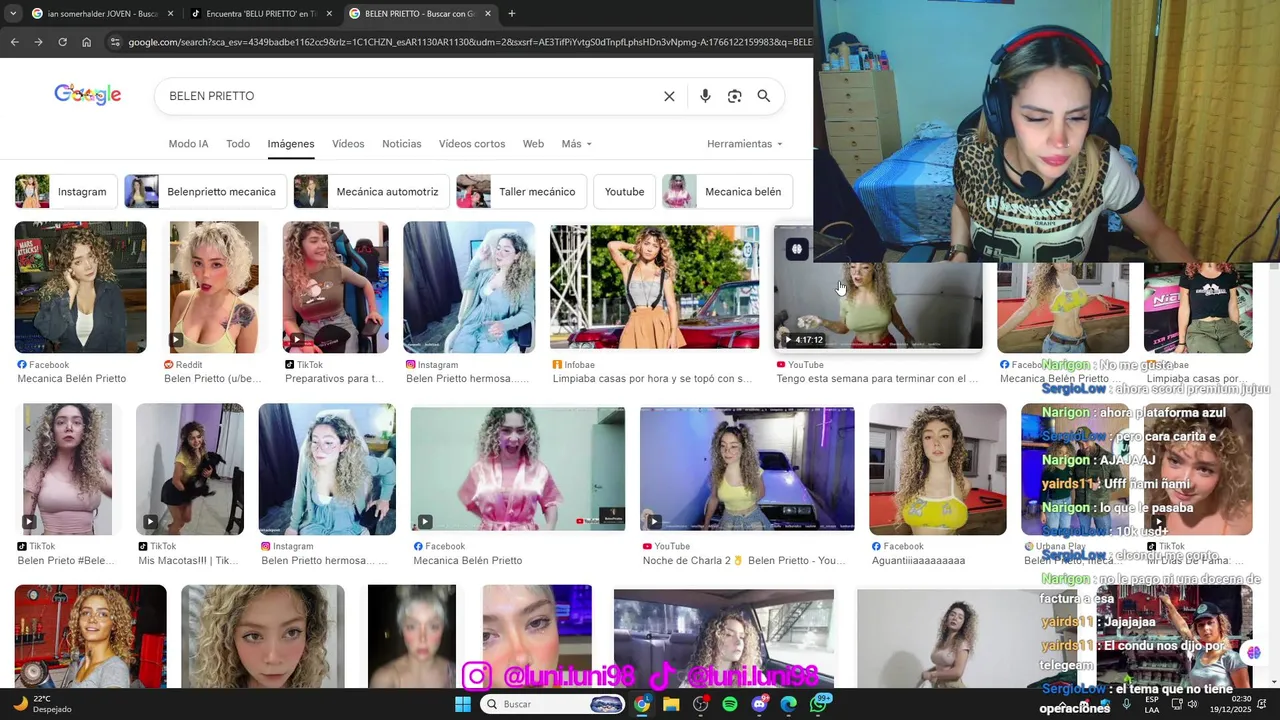Search by image with Google Lens
Screen dimensions: 1280x720
click(x=735, y=96)
